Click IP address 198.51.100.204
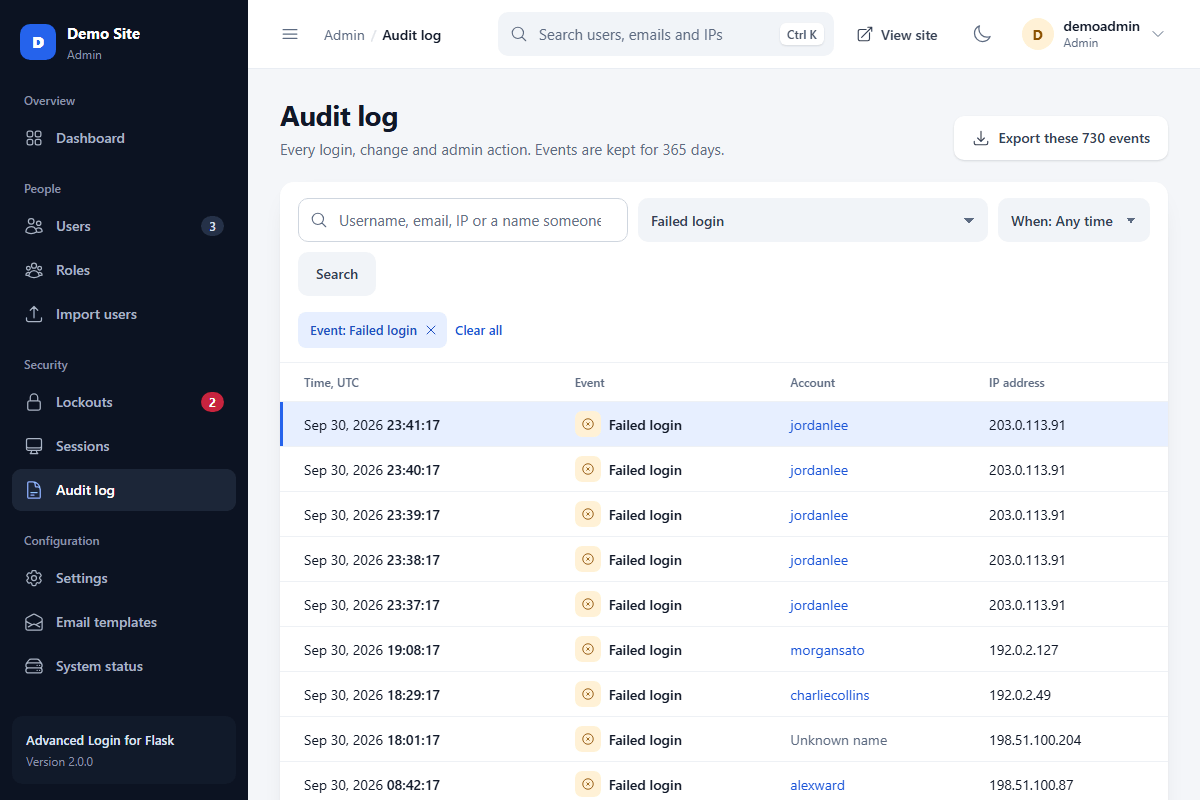Image resolution: width=1200 pixels, height=800 pixels. click(x=1035, y=740)
